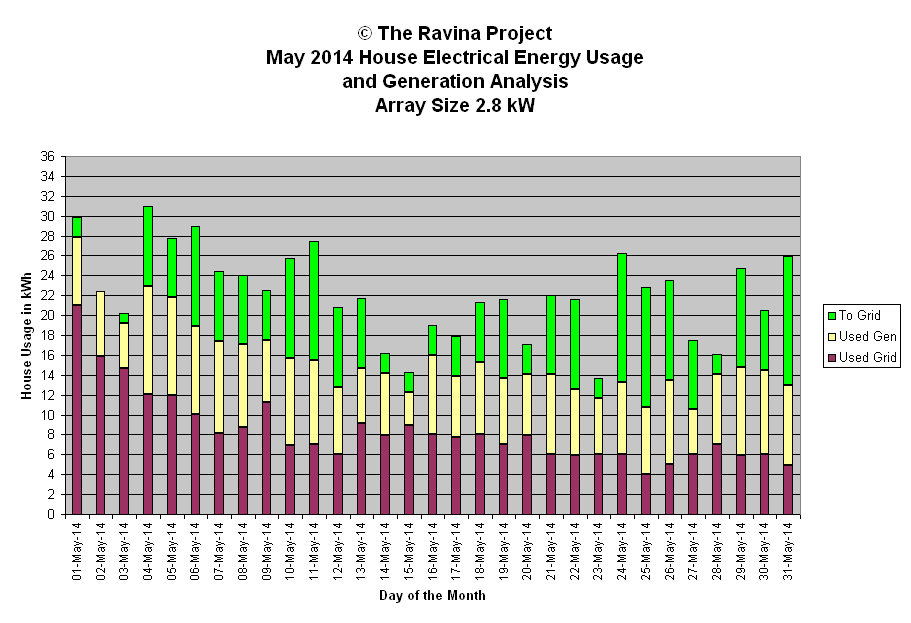Click the 25-May-14 date label
Image resolution: width=911 pixels, height=623 pixels.
point(645,551)
